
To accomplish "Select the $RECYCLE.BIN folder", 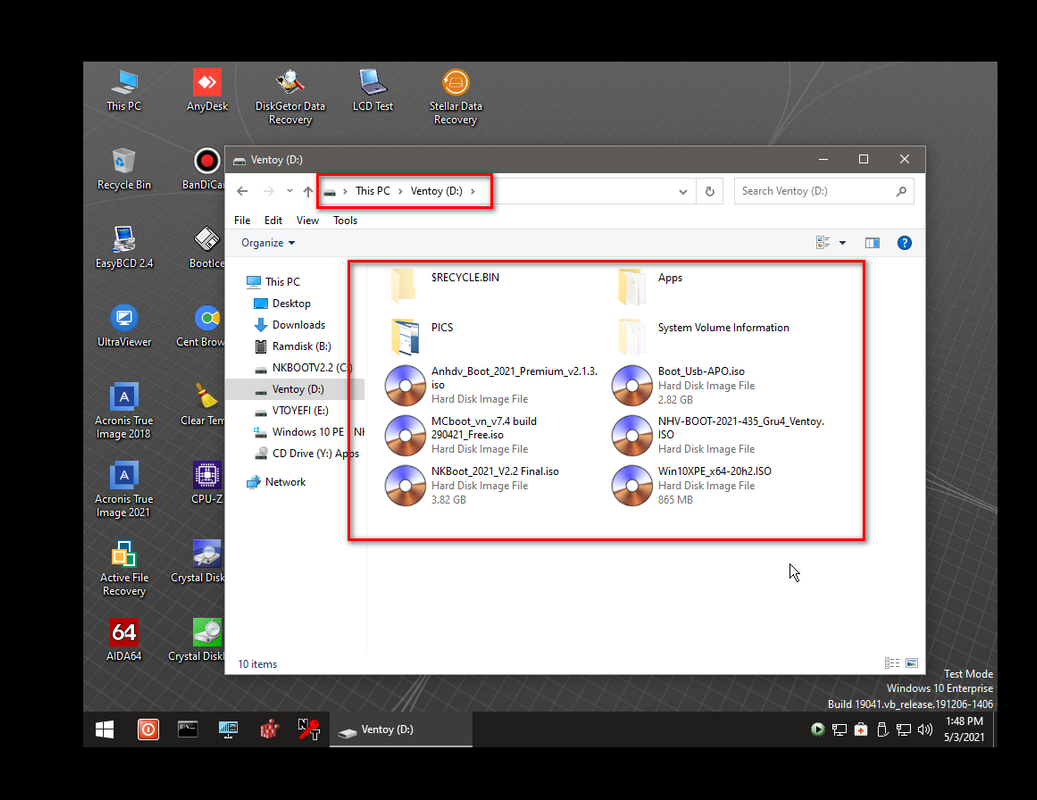I will pyautogui.click(x=443, y=285).
